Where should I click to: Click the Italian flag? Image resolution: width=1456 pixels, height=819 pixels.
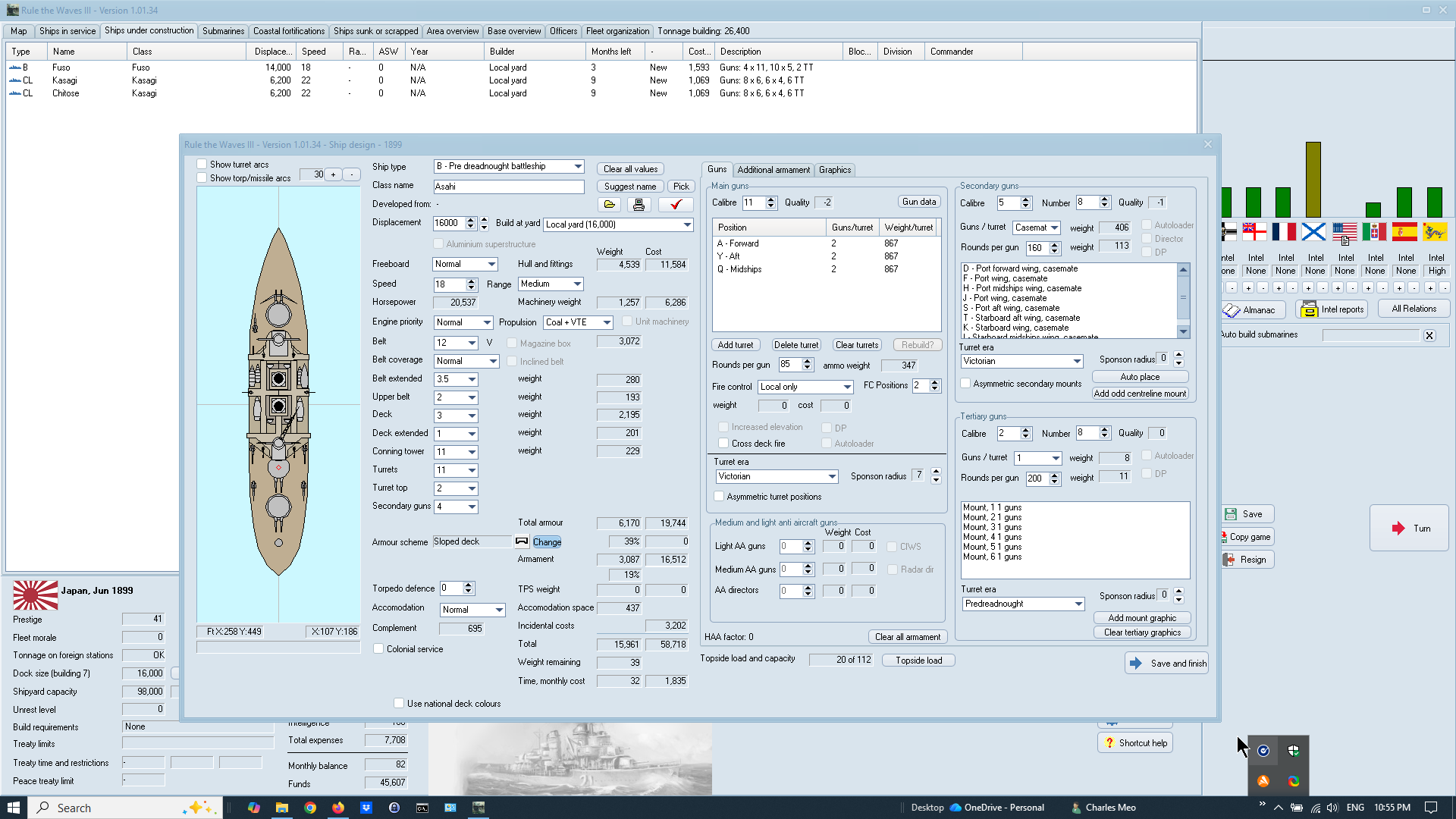pos(1374,231)
